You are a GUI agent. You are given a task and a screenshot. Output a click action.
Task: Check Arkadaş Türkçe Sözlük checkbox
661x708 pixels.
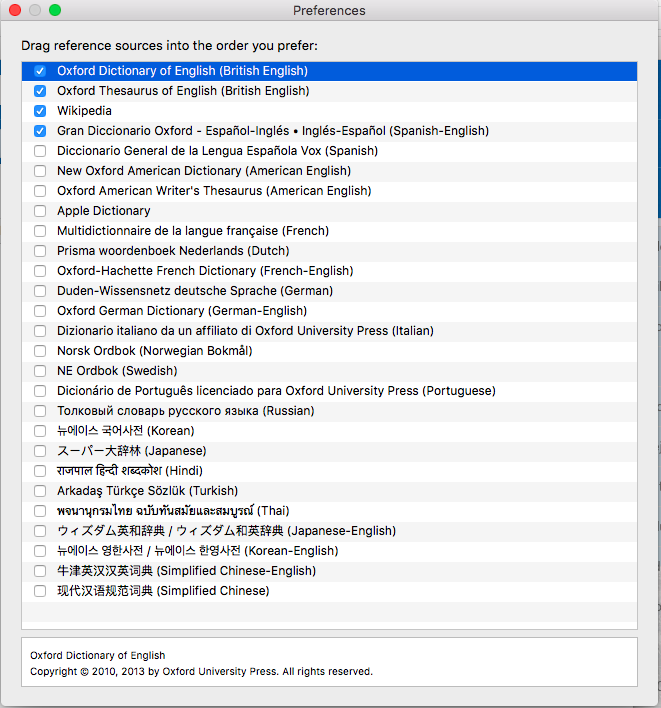pos(40,491)
